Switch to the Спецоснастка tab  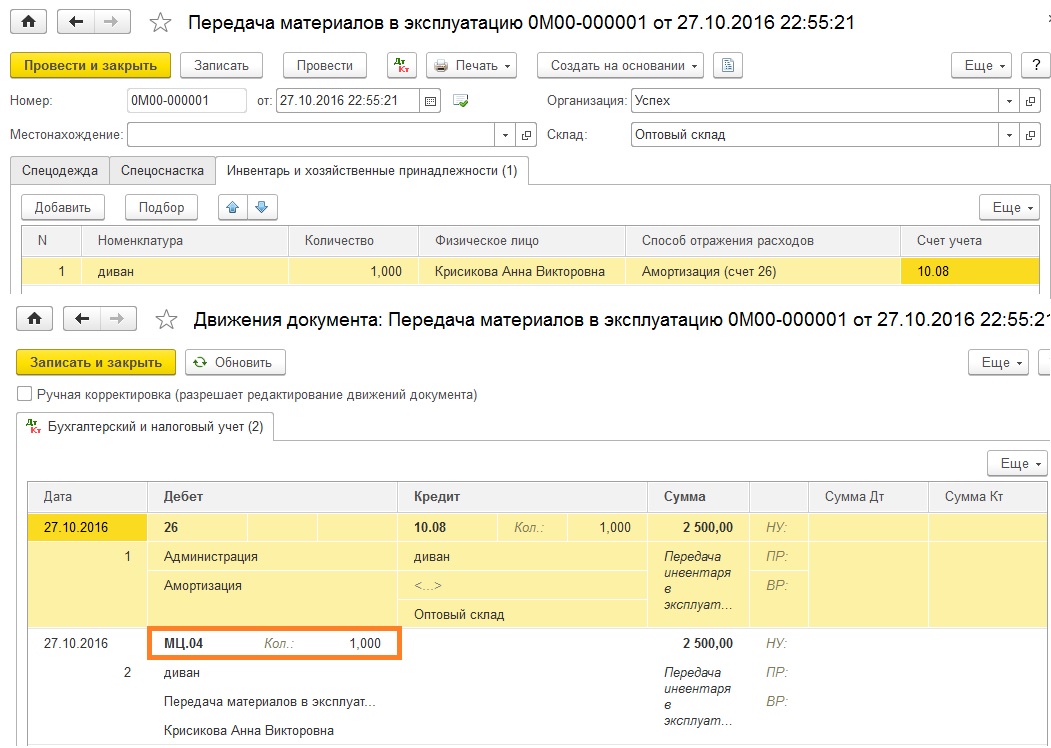click(x=162, y=170)
